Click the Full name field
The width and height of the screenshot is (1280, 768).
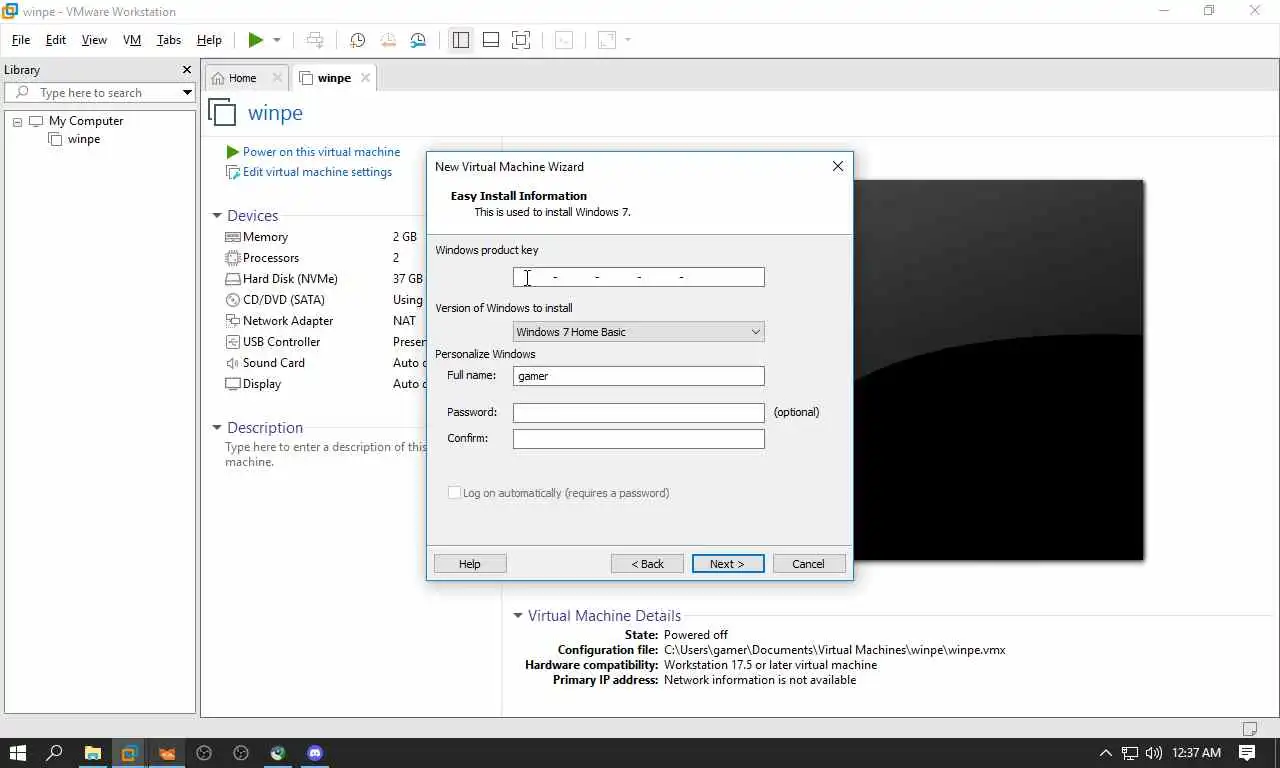click(x=638, y=376)
